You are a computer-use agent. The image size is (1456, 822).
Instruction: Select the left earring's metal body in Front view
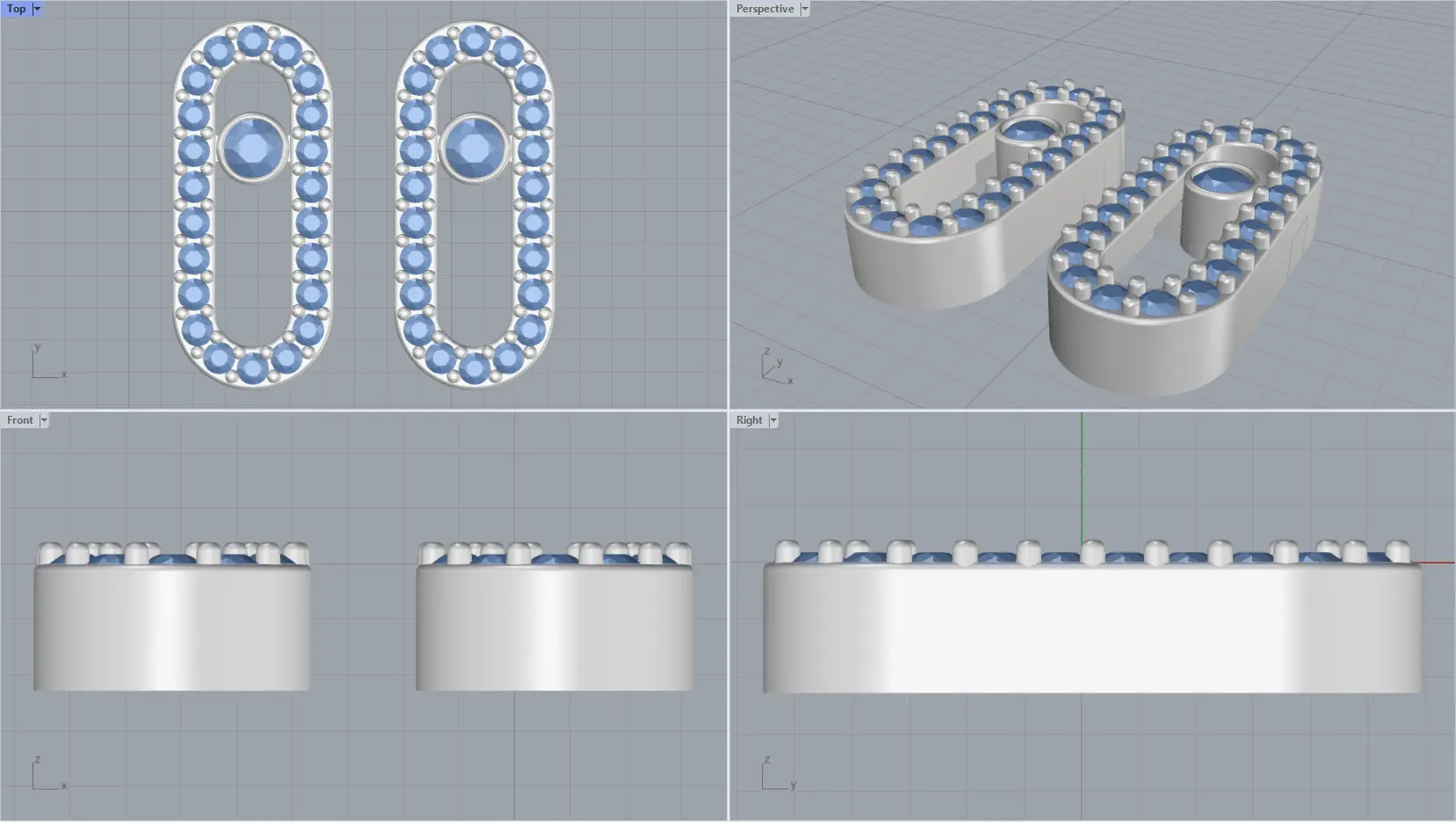(172, 629)
